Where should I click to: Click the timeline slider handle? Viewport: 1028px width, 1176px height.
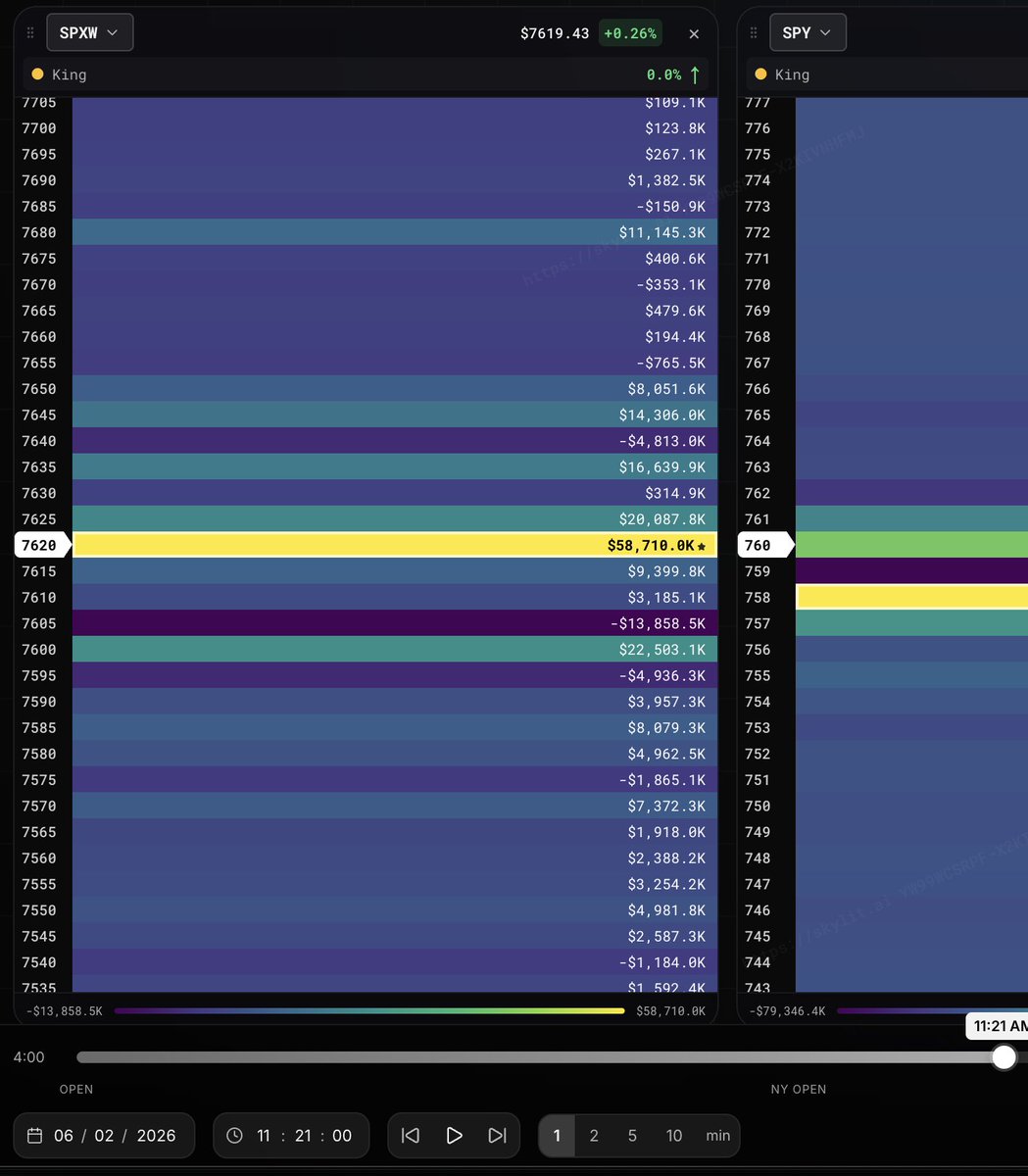point(1004,1056)
